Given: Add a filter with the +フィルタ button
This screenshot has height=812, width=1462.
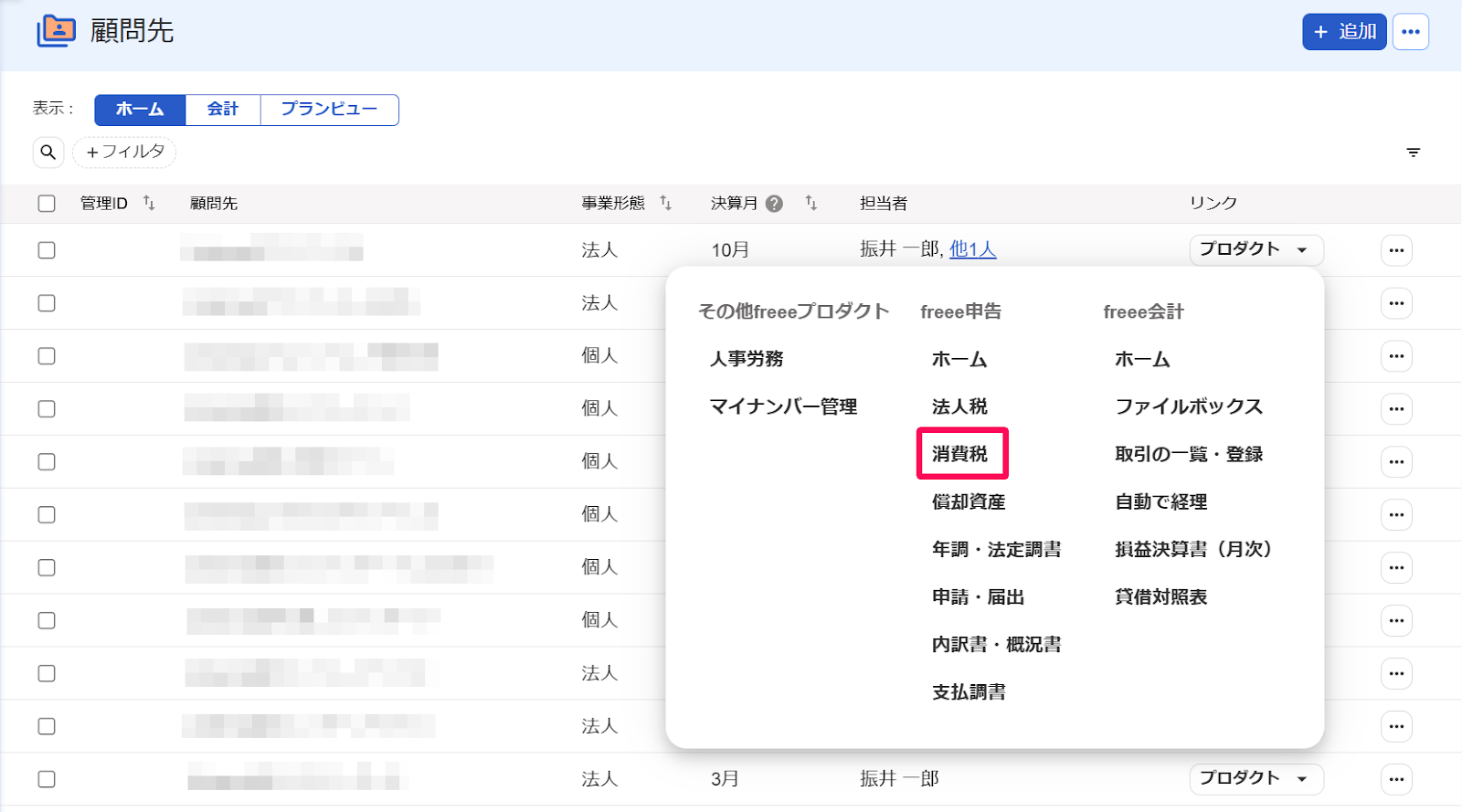Looking at the screenshot, I should [124, 152].
